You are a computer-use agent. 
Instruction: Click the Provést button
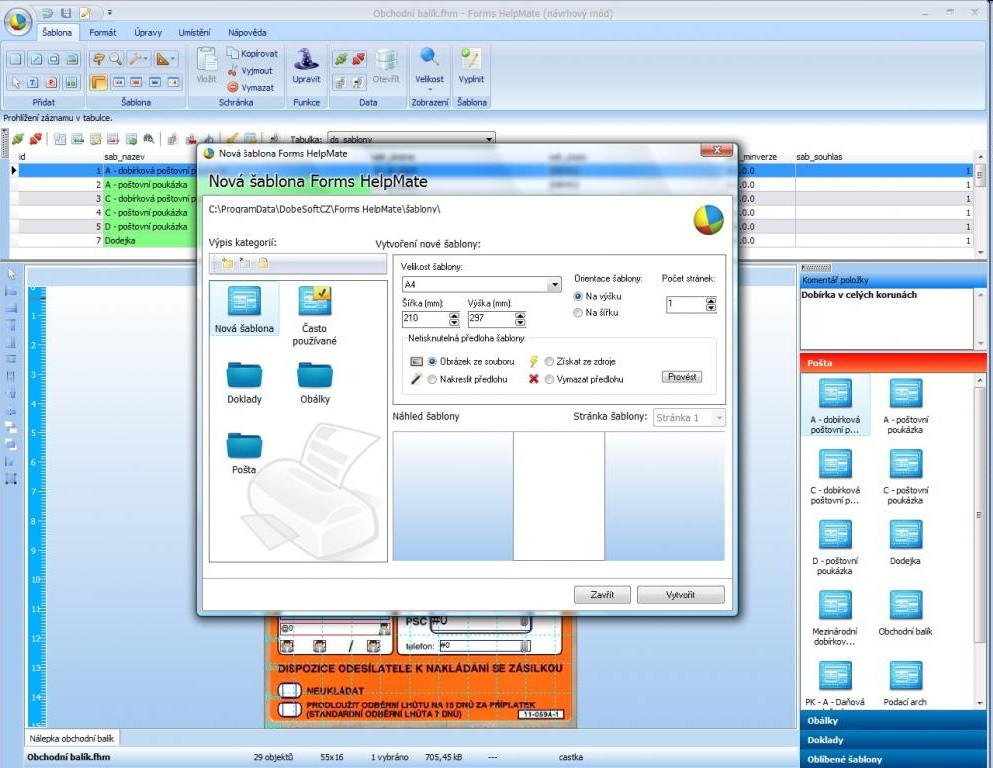click(681, 377)
